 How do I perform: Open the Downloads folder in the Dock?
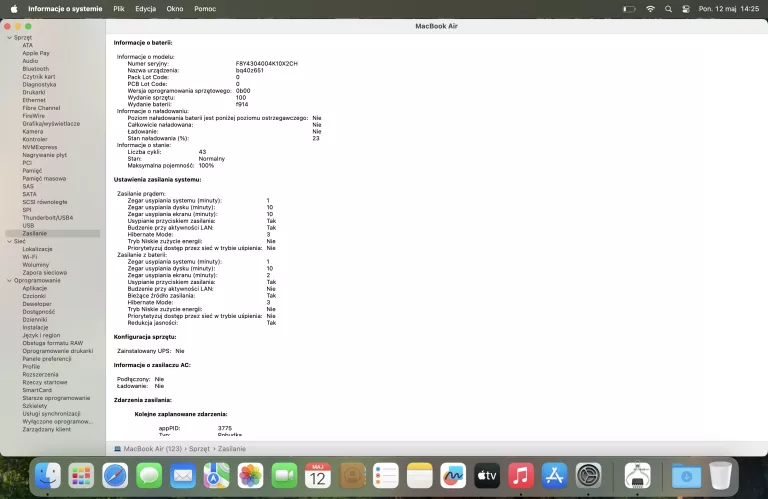[x=686, y=475]
